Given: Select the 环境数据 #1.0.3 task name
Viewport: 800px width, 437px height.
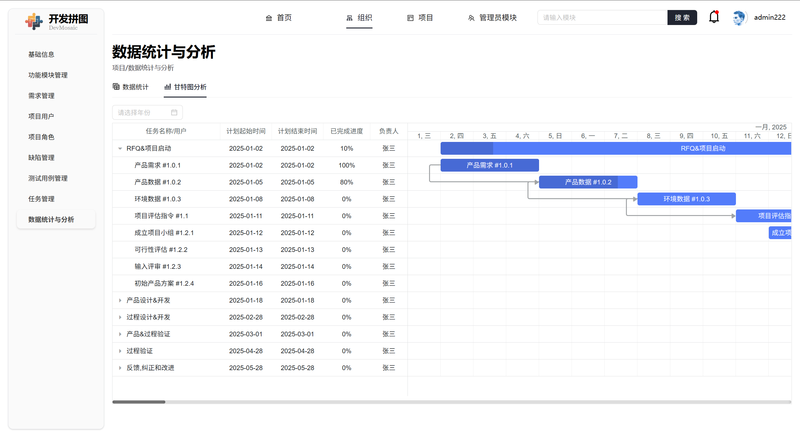Looking at the screenshot, I should pyautogui.click(x=157, y=199).
